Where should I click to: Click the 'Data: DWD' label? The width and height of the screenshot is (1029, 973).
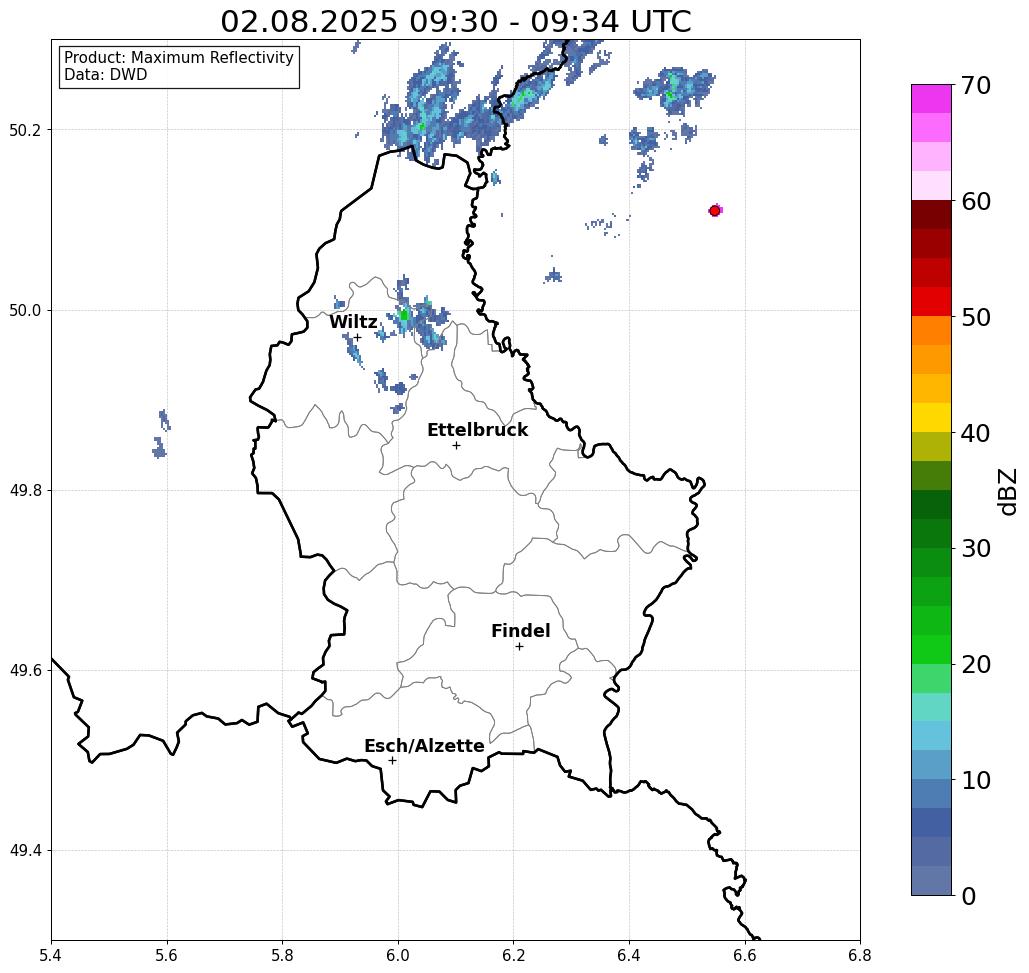click(x=106, y=75)
